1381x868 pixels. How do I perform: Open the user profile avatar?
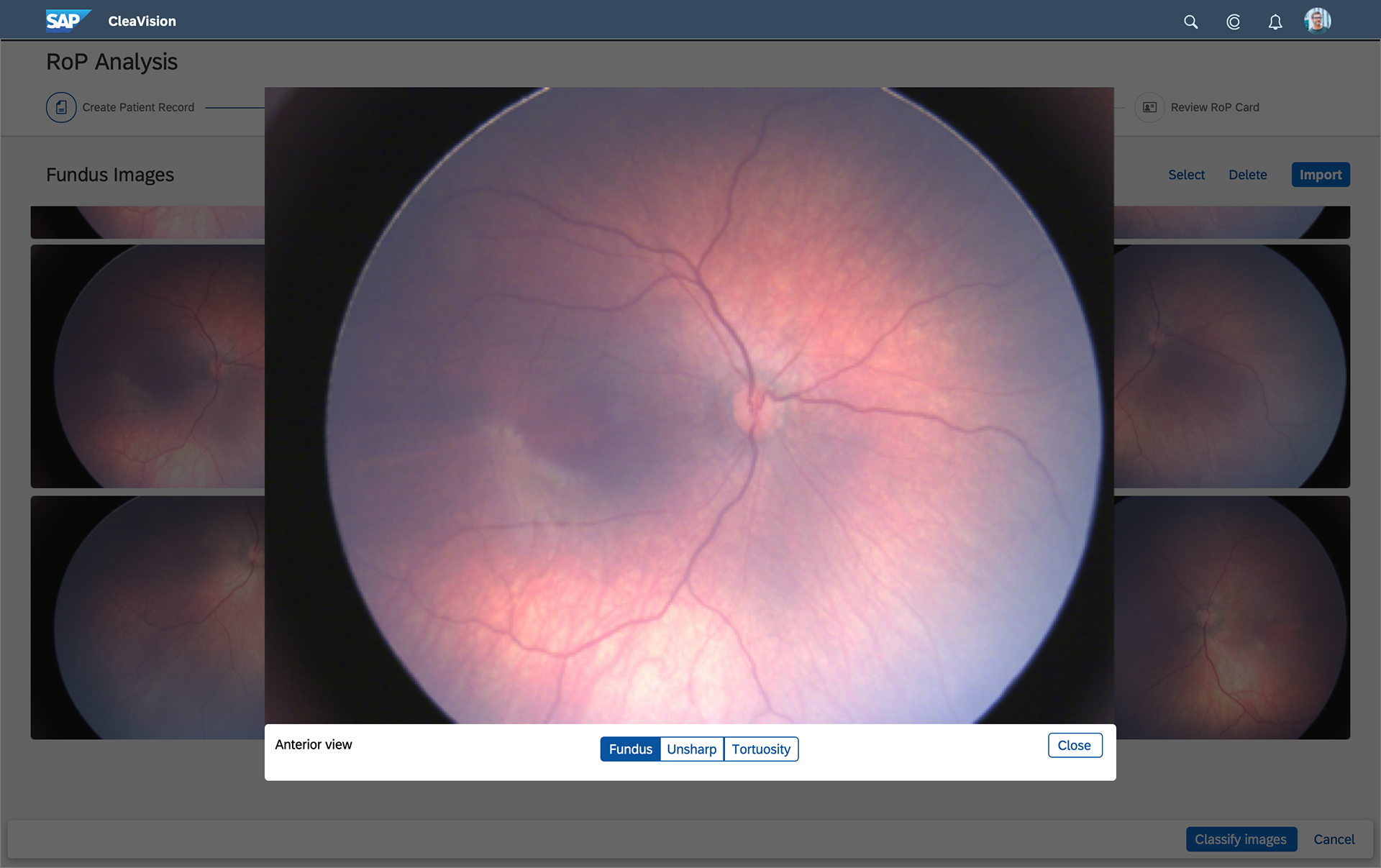[1318, 21]
